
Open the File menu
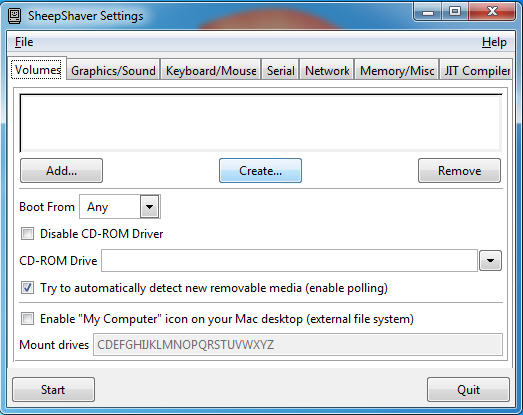24,42
